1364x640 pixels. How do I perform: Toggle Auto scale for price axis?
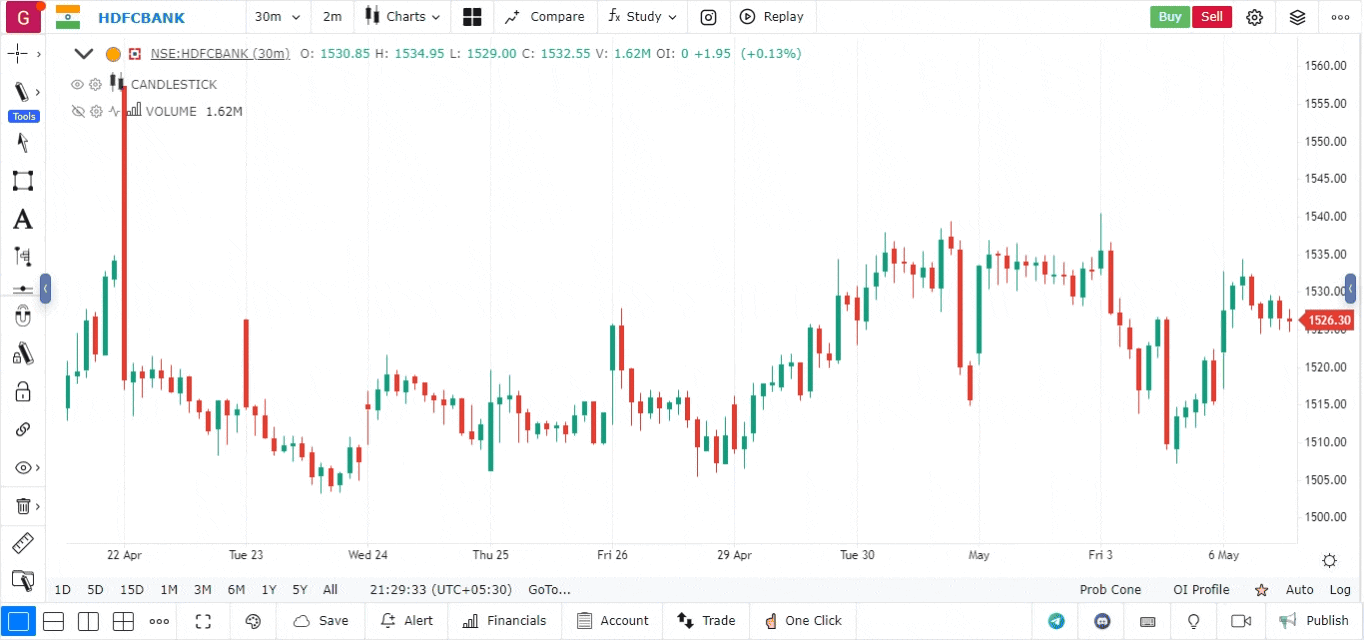click(x=1299, y=590)
